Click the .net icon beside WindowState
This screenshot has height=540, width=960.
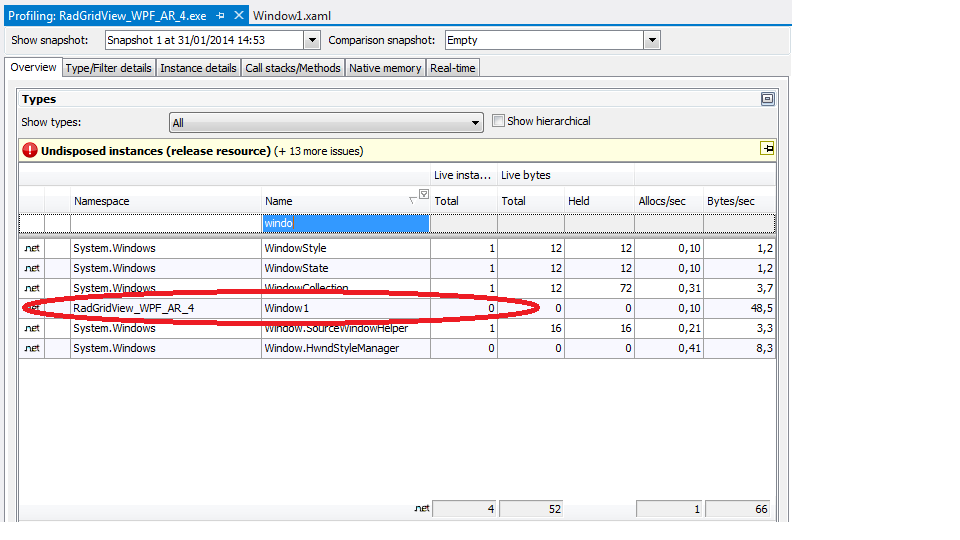point(32,268)
